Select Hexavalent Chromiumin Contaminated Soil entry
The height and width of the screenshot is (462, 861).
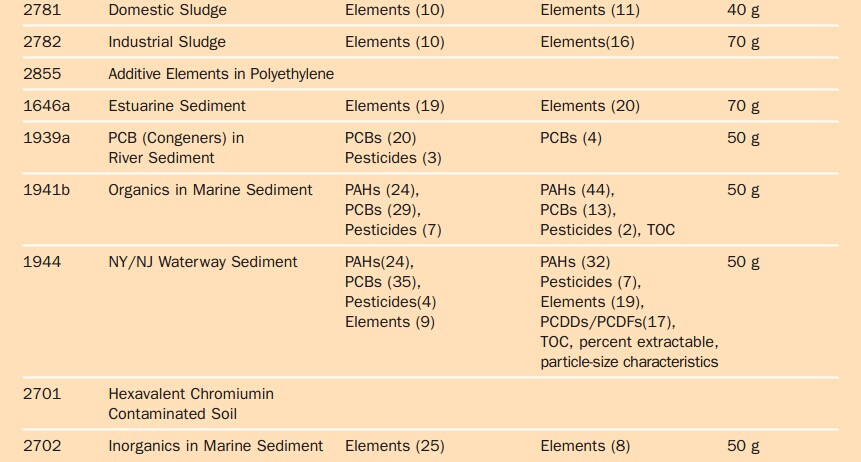click(x=191, y=404)
